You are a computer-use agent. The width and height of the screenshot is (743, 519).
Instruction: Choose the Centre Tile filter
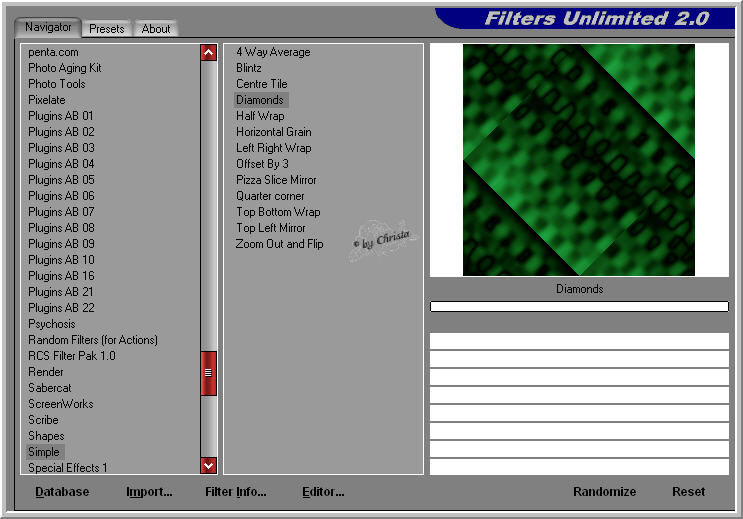[x=262, y=84]
